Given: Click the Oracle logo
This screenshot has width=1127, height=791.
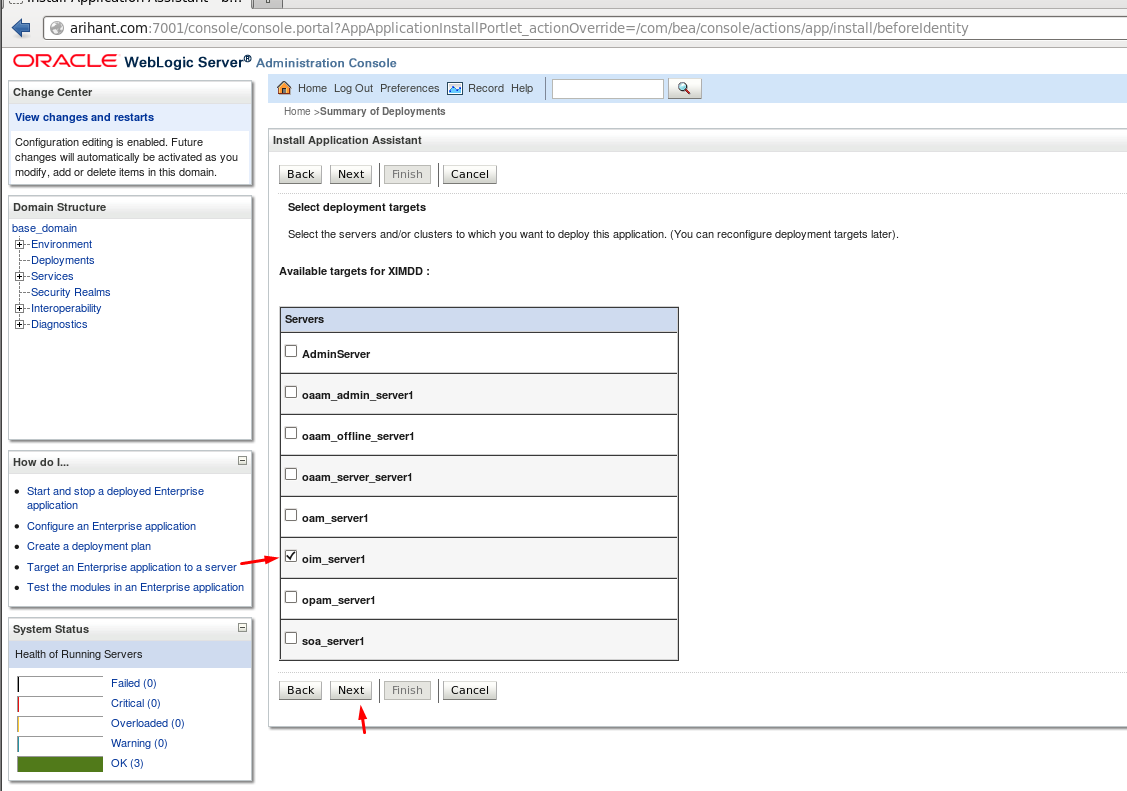Looking at the screenshot, I should pos(65,61).
